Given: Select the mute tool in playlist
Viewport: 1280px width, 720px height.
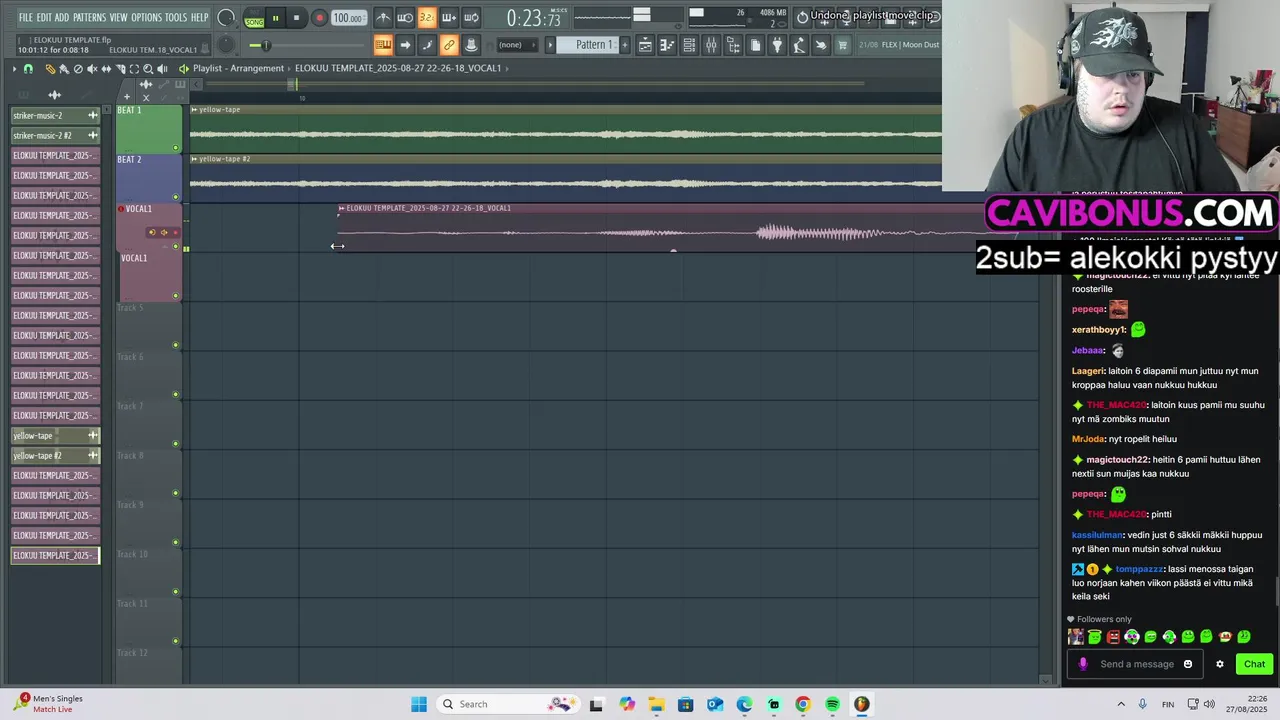Looking at the screenshot, I should tap(92, 68).
